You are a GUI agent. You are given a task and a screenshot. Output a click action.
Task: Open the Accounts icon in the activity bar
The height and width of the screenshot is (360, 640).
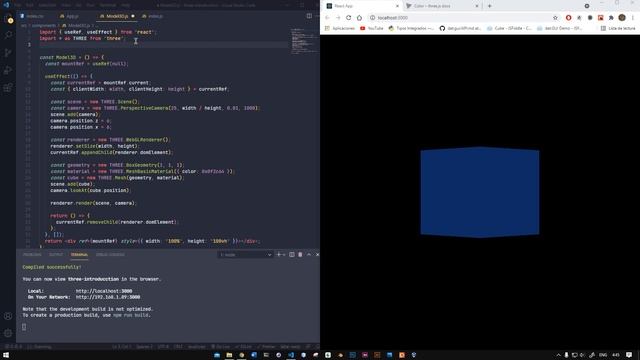point(8,316)
